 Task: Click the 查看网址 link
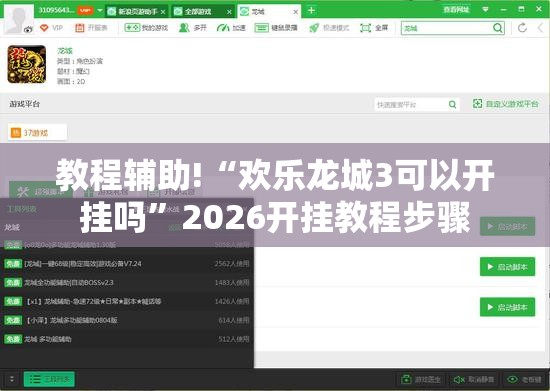tap(456, 10)
